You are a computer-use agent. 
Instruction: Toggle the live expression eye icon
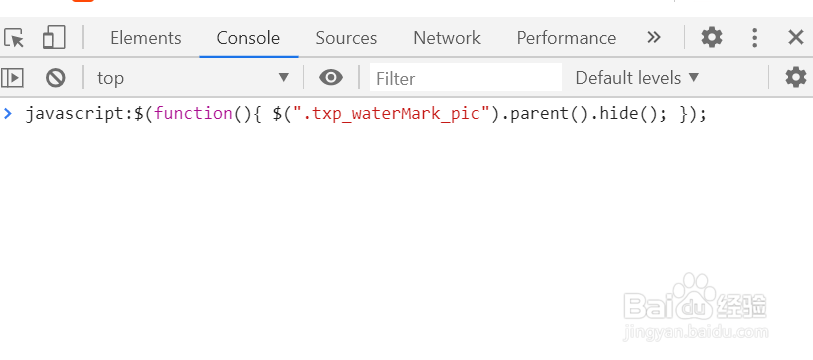coord(331,78)
